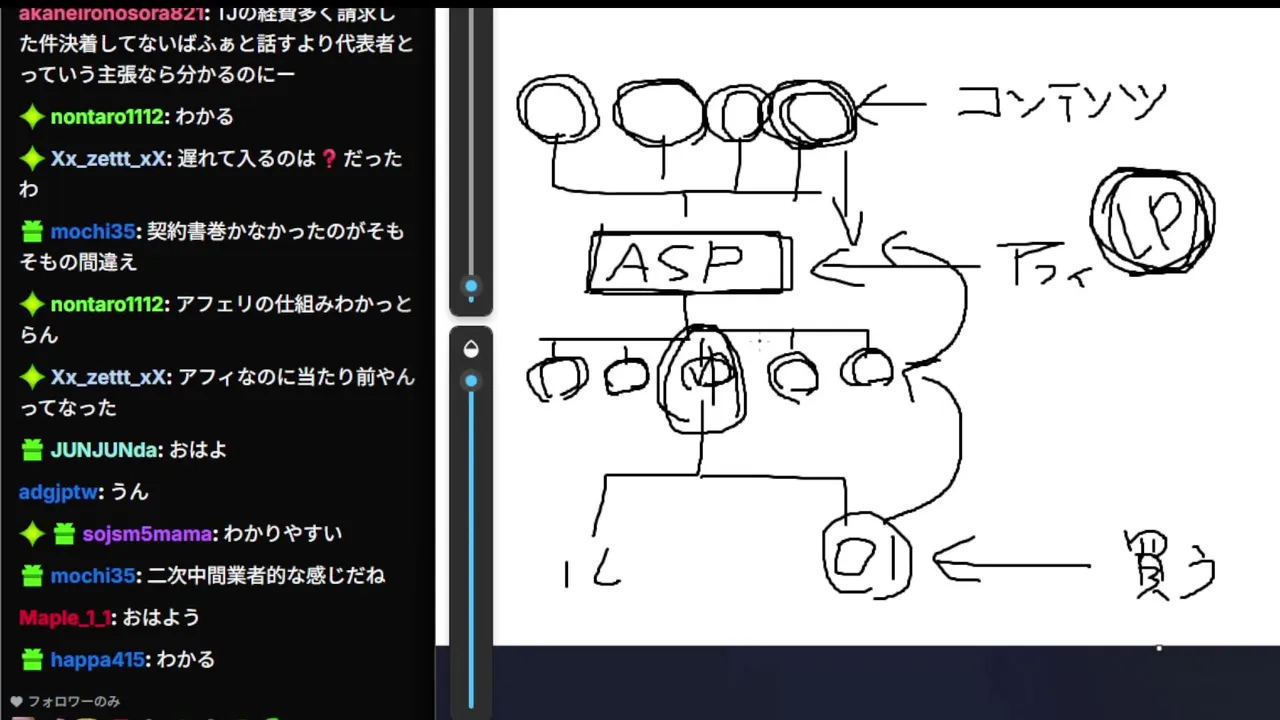This screenshot has width=1280, height=720.
Task: Click the message 契約書巻かなかったのがそもそもの間違え
Action: click(212, 247)
